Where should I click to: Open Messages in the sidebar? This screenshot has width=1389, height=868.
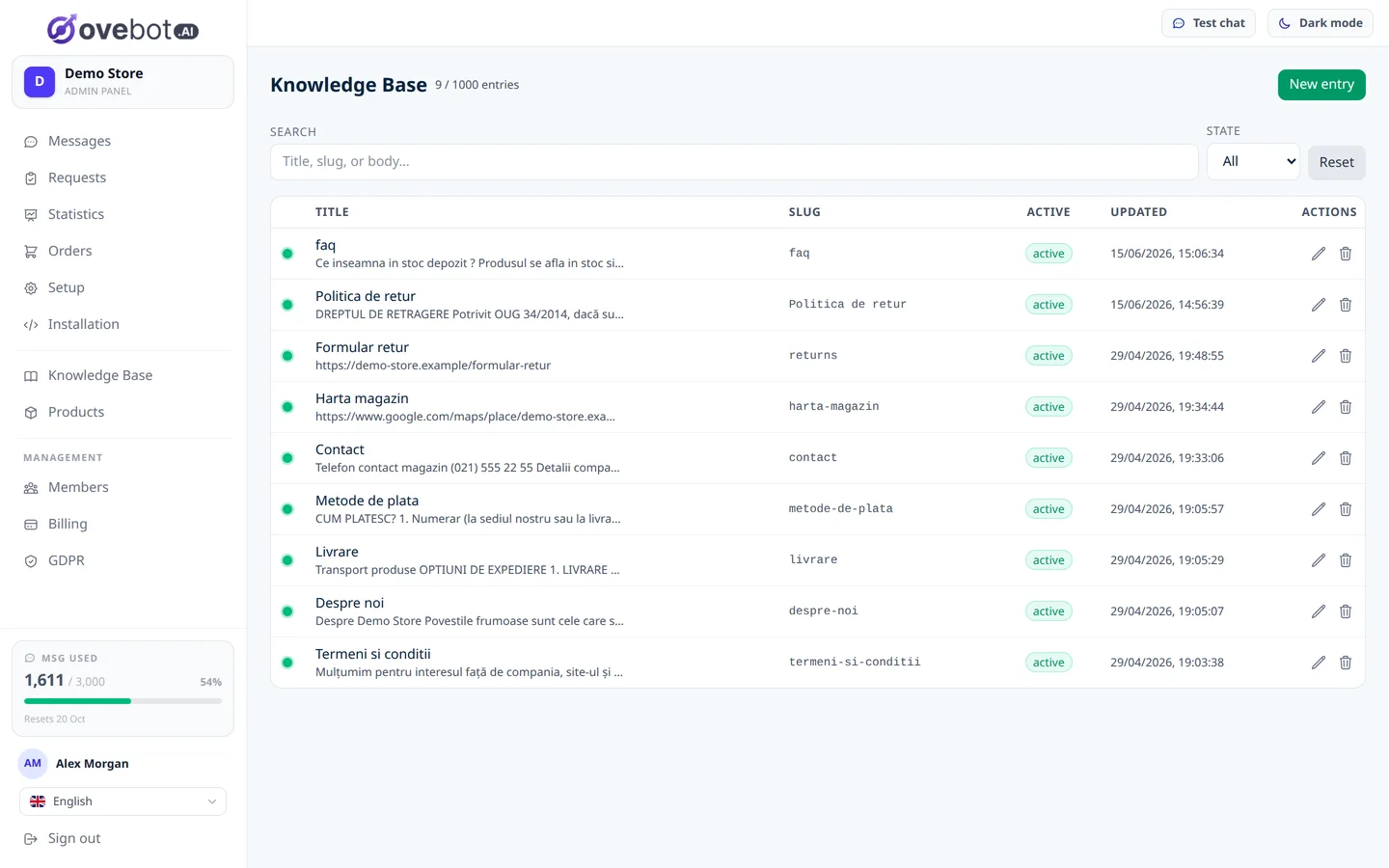point(123,141)
